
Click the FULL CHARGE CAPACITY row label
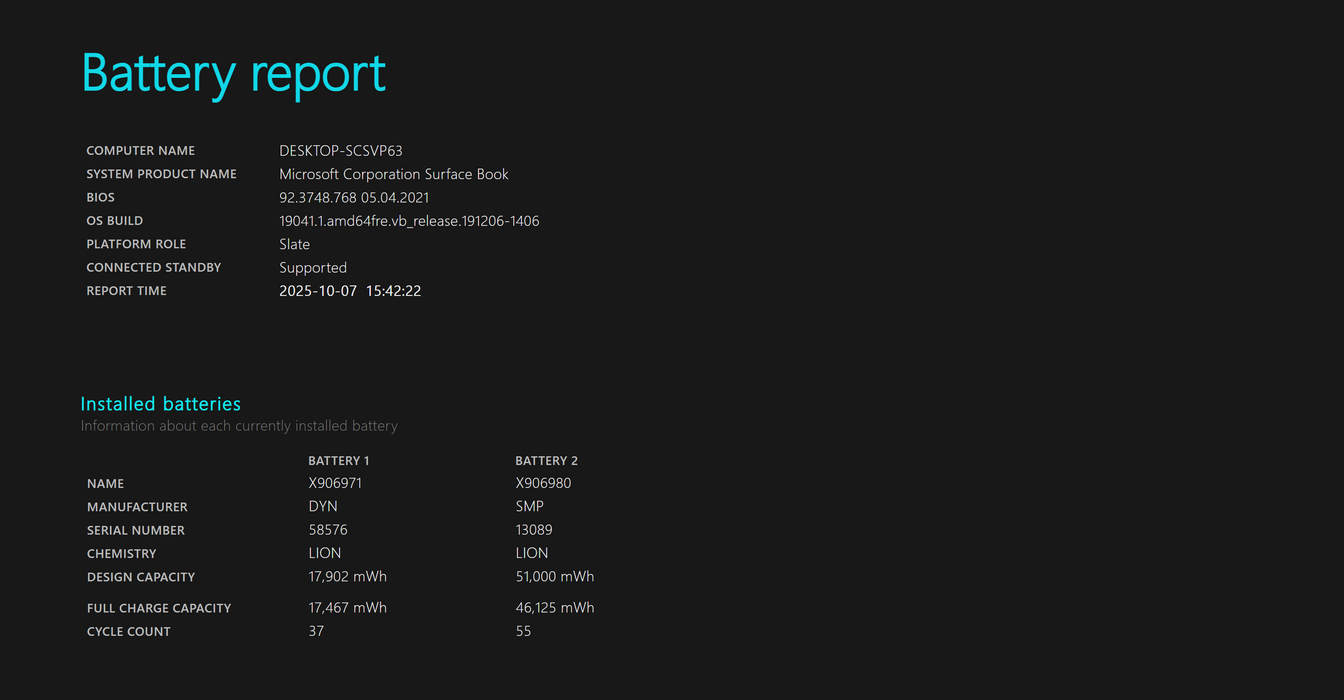point(159,608)
